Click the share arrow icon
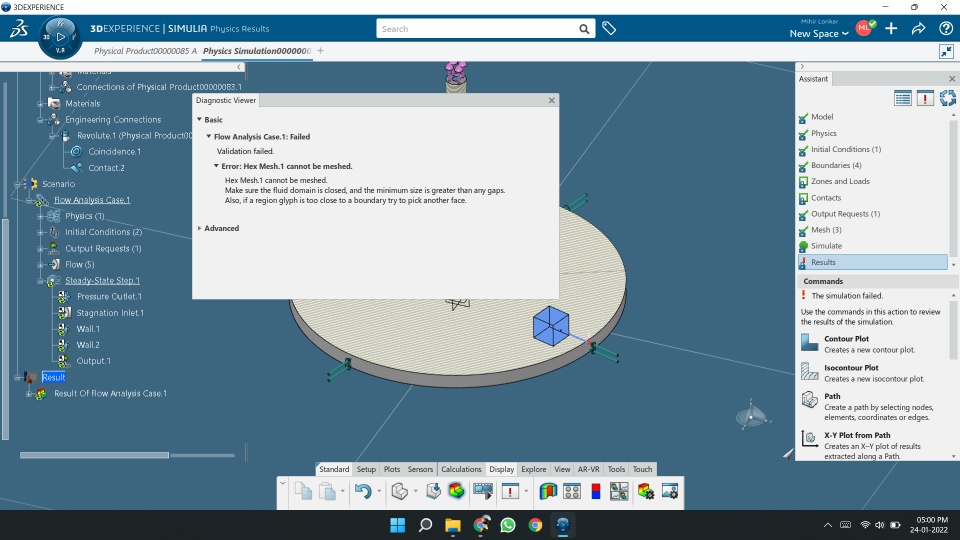Screen dimensions: 960x540 [918, 28]
